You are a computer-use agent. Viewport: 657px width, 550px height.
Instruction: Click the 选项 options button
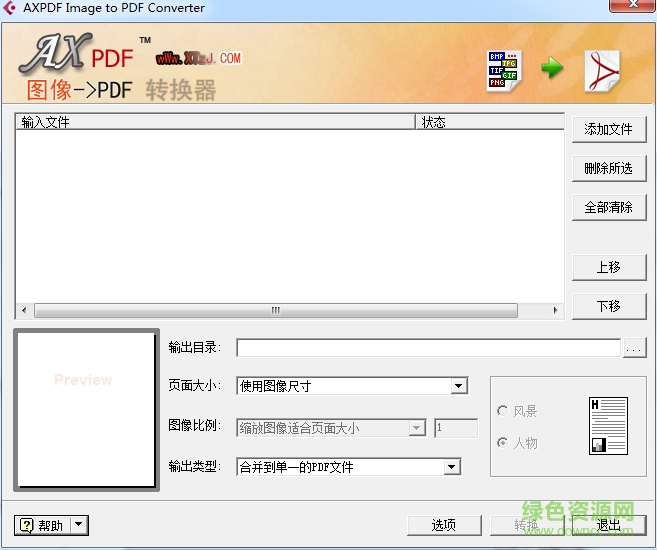(443, 525)
